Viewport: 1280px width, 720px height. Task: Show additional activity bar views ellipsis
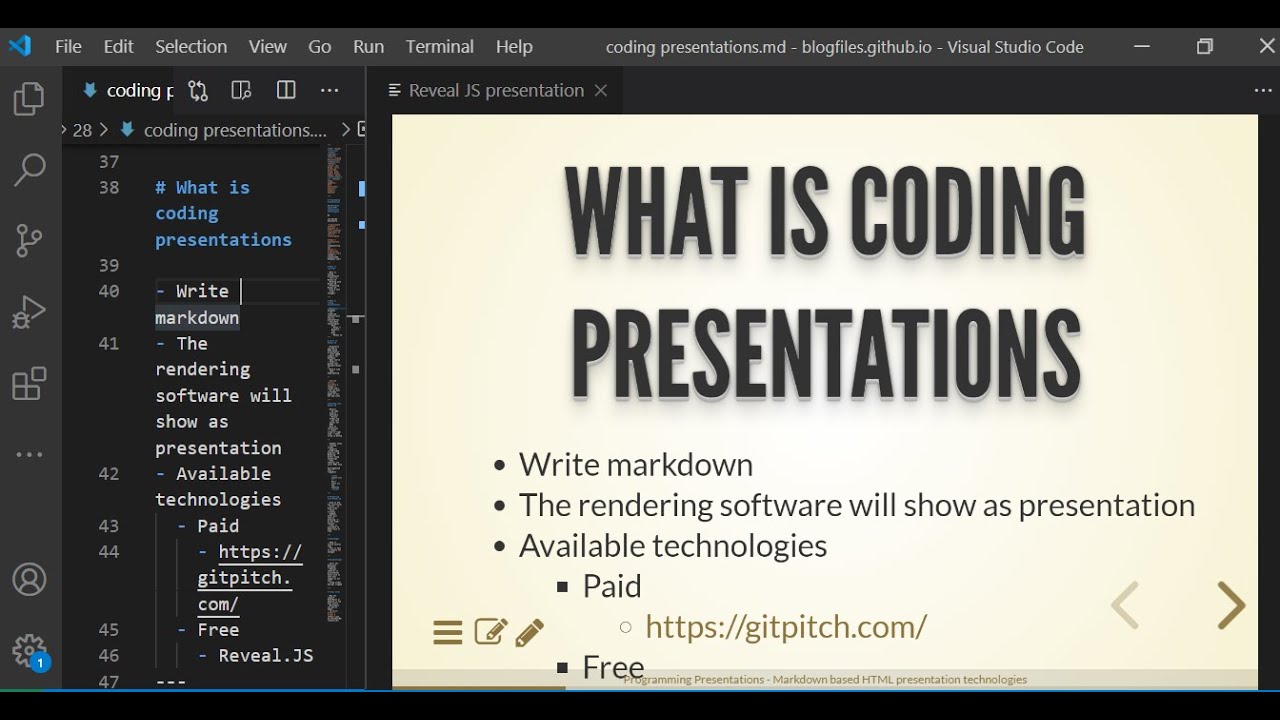coord(29,454)
